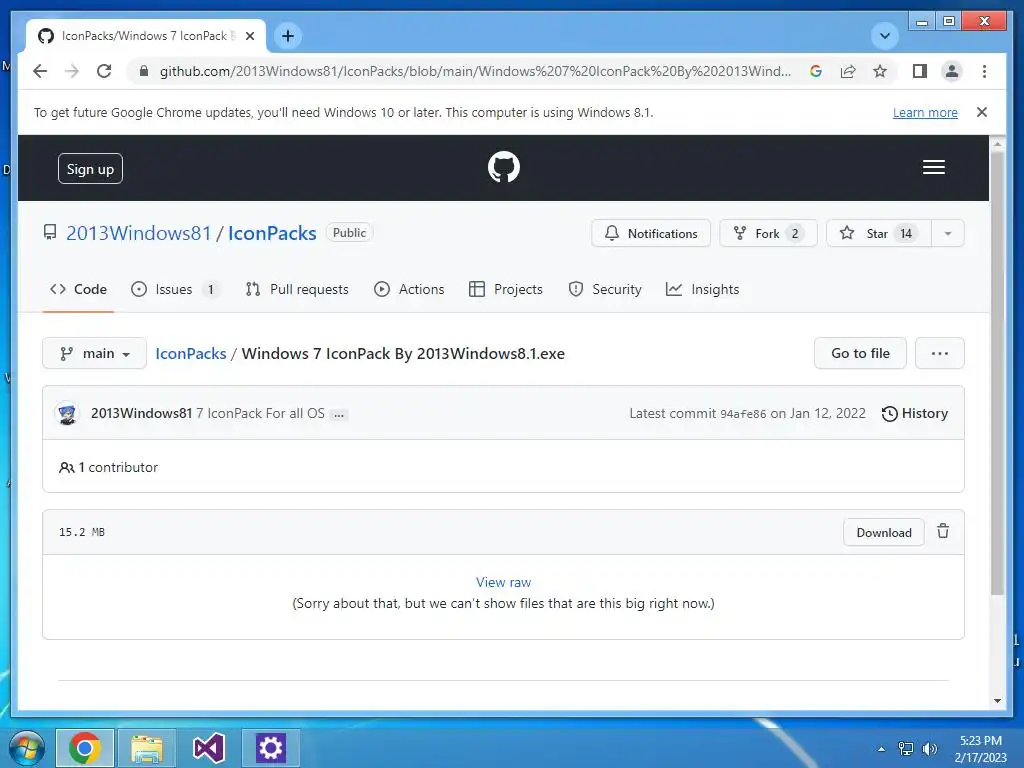Open the Chrome profile avatar icon

[x=952, y=71]
